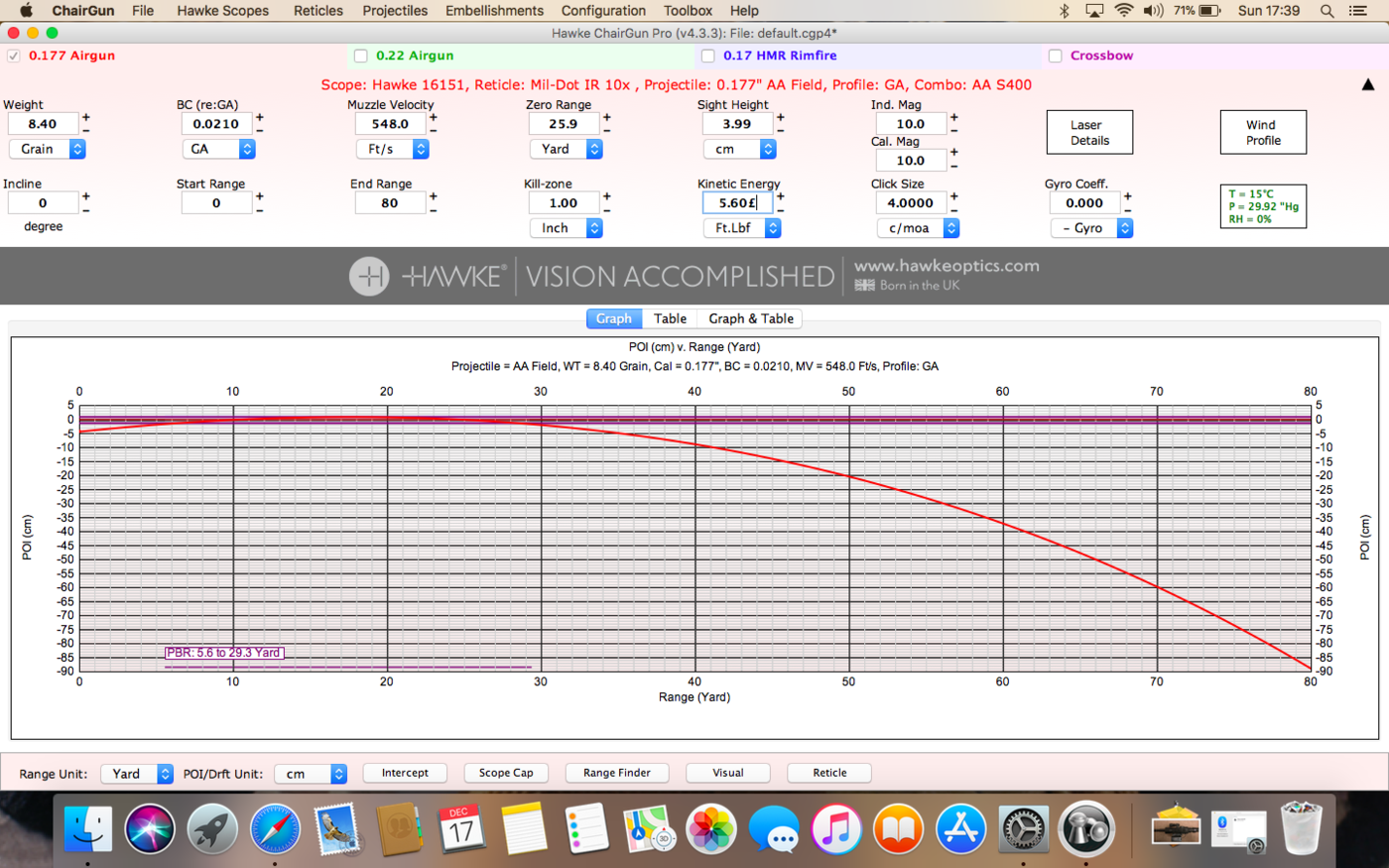Open Reminders icon in the dock
Viewport: 1389px width, 868px height.
point(586,829)
